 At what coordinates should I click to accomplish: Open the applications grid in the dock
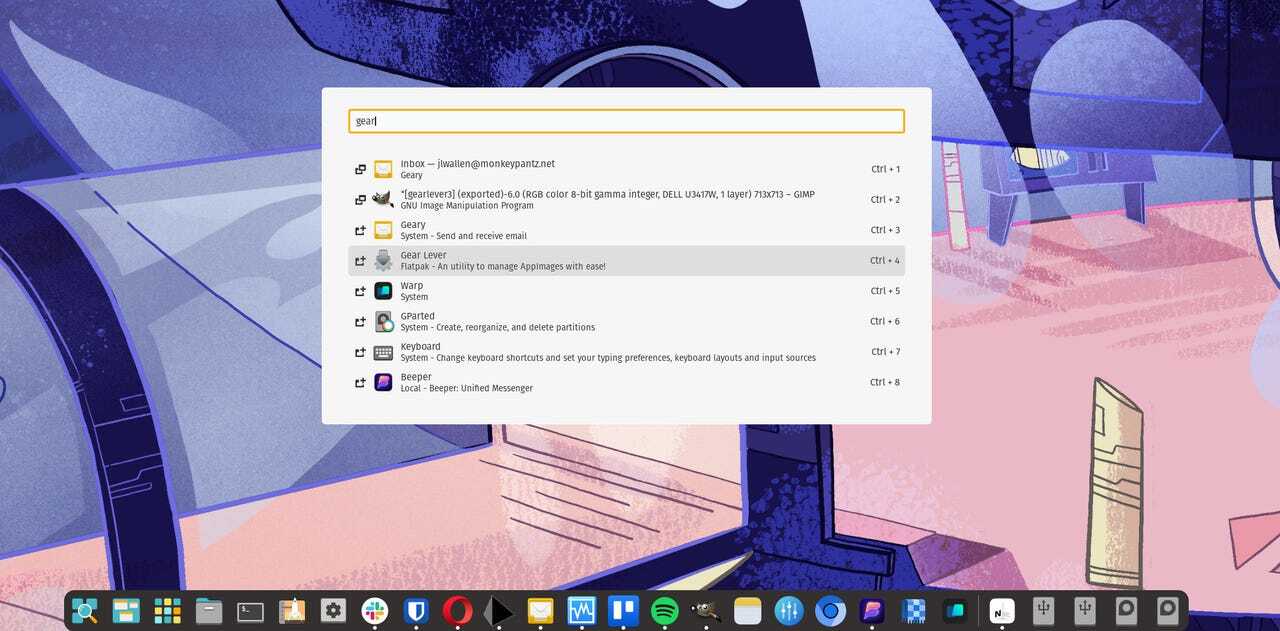click(x=167, y=610)
